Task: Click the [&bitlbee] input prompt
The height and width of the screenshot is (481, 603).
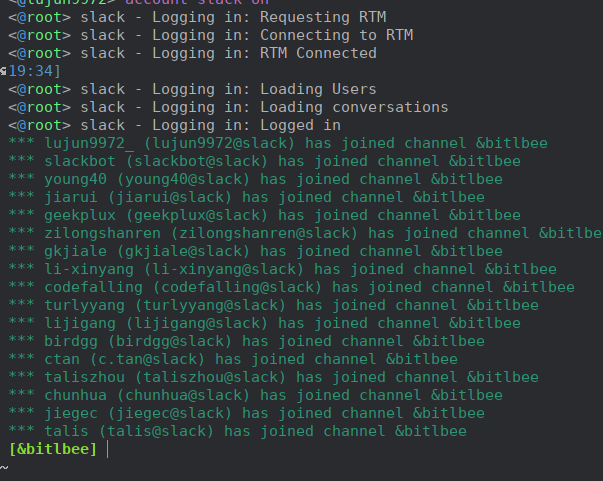Action: pyautogui.click(x=52, y=450)
